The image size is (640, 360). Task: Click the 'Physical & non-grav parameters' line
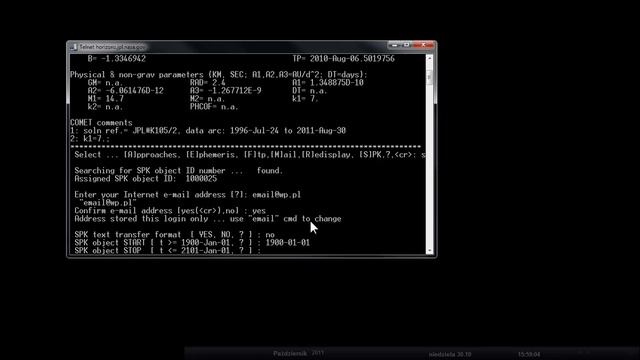click(219, 75)
